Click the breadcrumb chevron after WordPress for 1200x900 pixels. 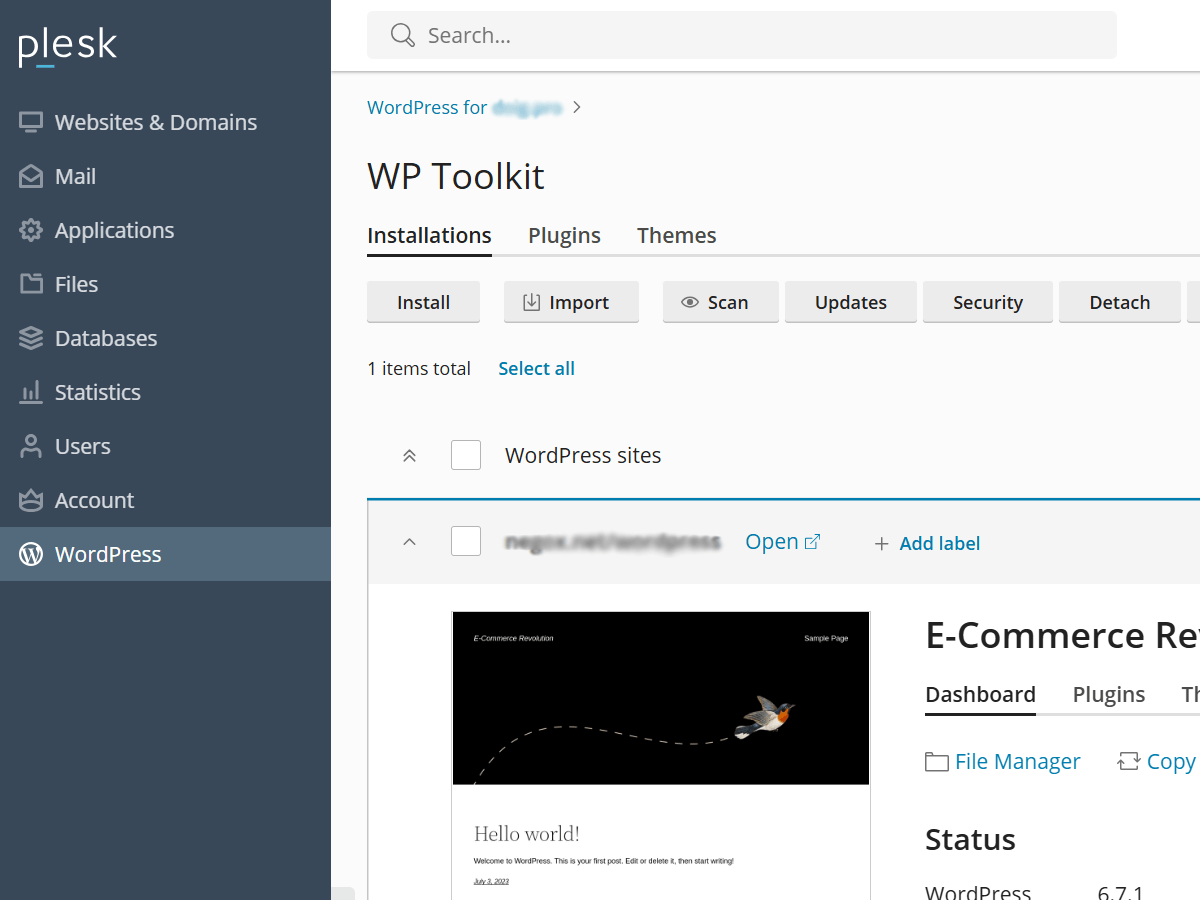577,107
